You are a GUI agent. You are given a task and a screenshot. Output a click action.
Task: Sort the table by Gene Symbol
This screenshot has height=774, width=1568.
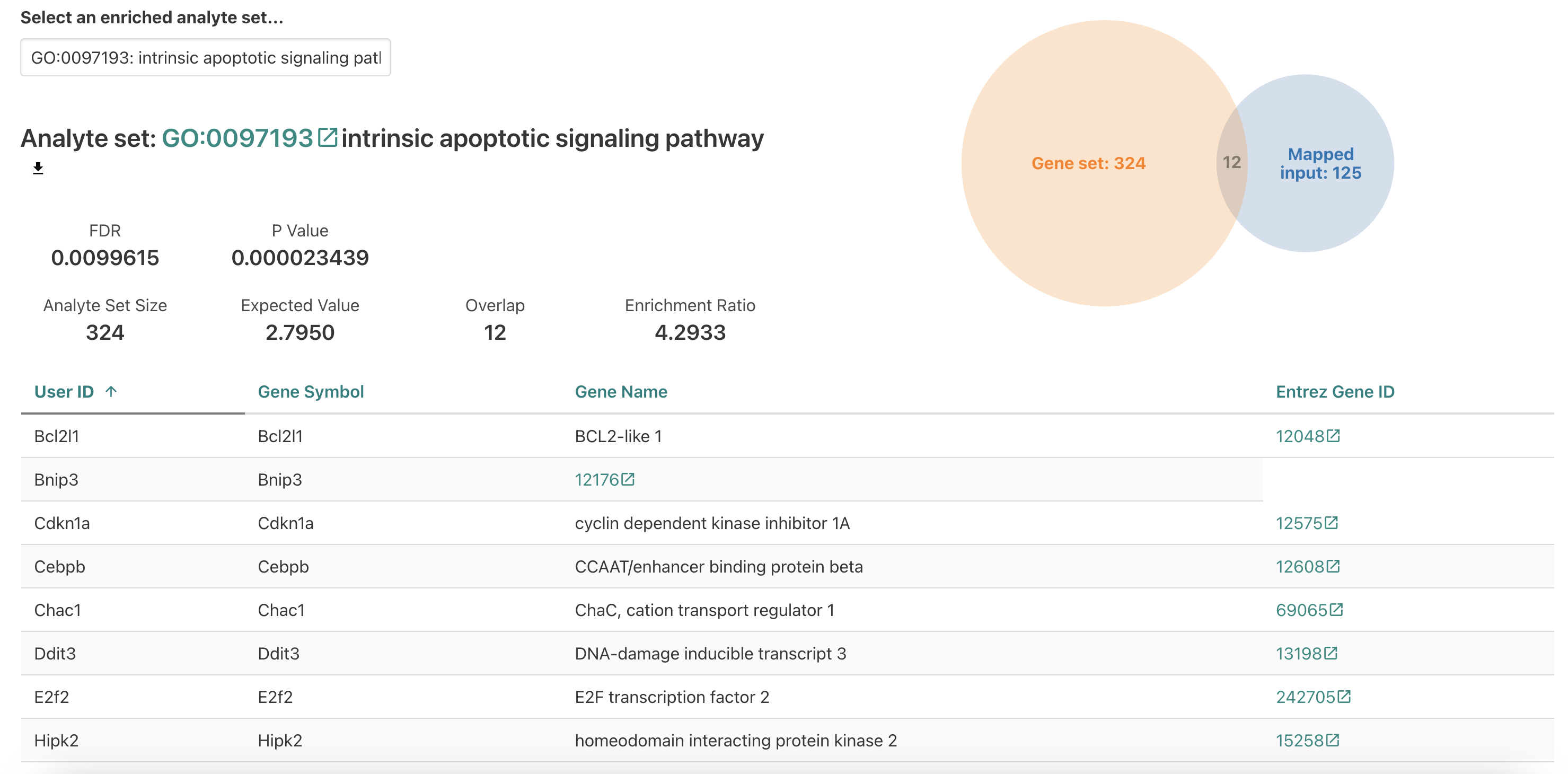click(311, 392)
